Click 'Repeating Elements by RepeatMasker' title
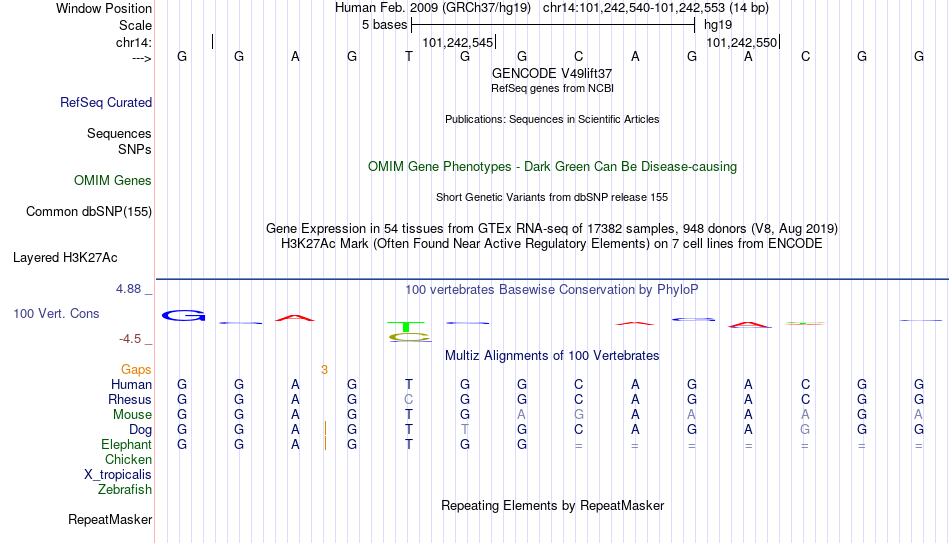Image resolution: width=950 pixels, height=543 pixels. pos(552,505)
